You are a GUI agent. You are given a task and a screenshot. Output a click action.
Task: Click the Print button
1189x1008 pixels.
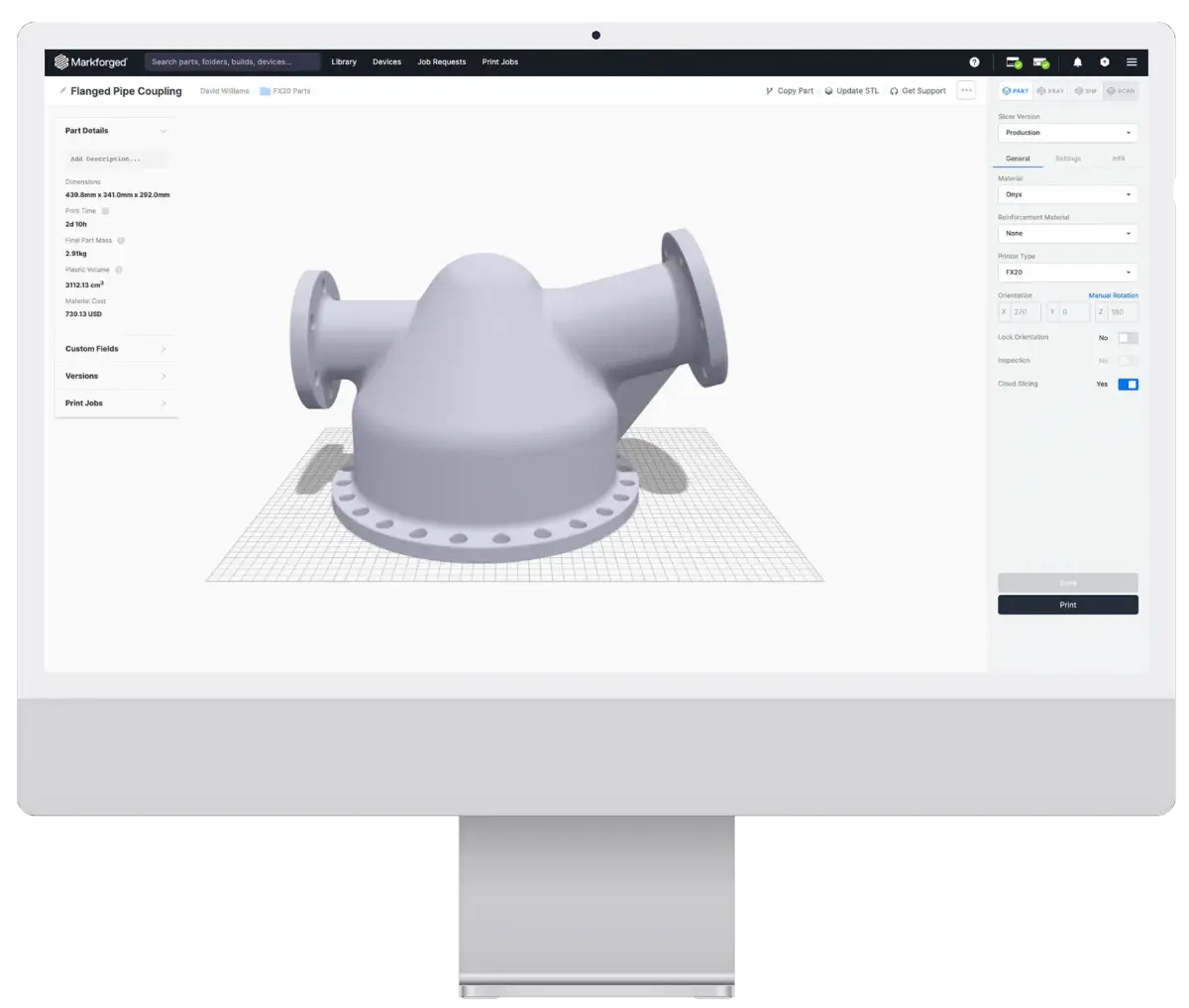[1067, 605]
